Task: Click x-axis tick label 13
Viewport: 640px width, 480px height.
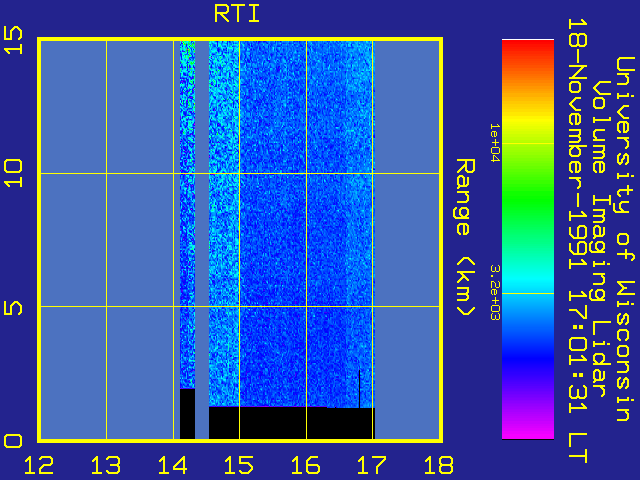Action: (x=106, y=465)
